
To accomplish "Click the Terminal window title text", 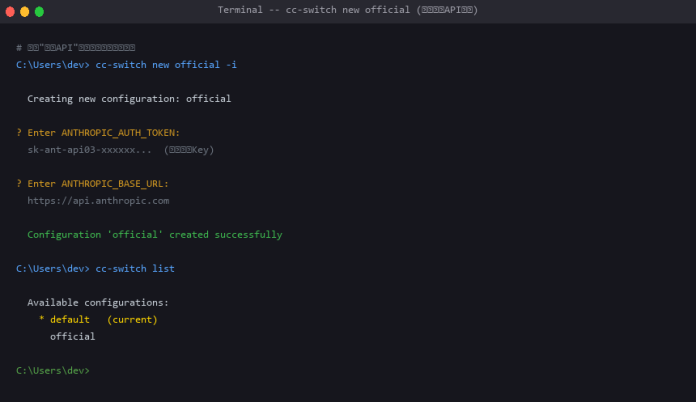I will coord(347,10).
